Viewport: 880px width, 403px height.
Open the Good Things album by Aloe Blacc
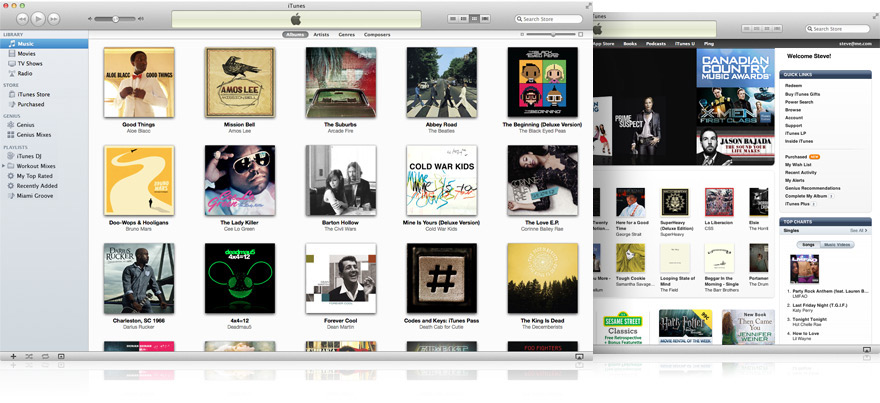[139, 82]
